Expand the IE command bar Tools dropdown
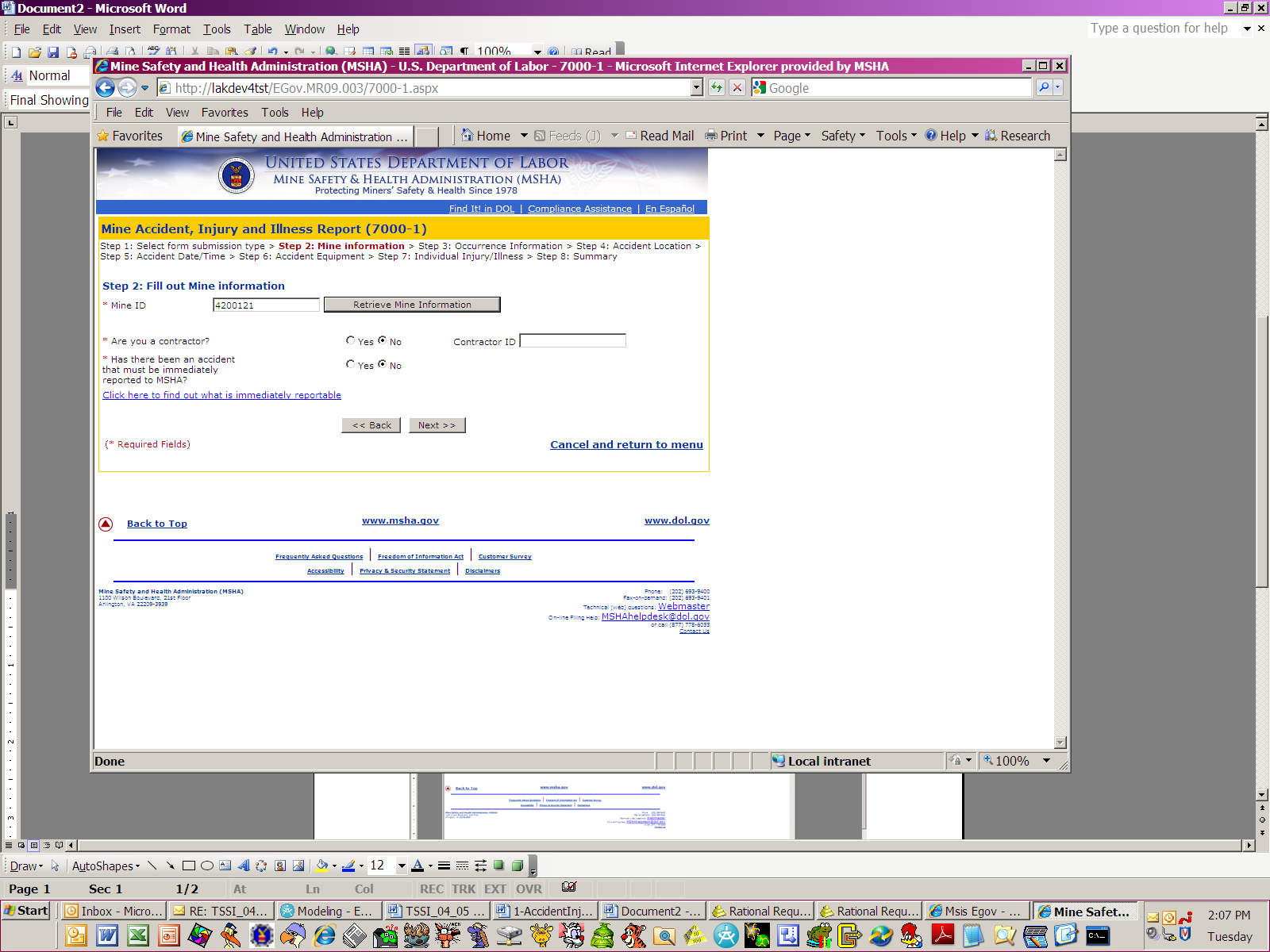Viewport: 1270px width, 952px height. click(x=896, y=136)
